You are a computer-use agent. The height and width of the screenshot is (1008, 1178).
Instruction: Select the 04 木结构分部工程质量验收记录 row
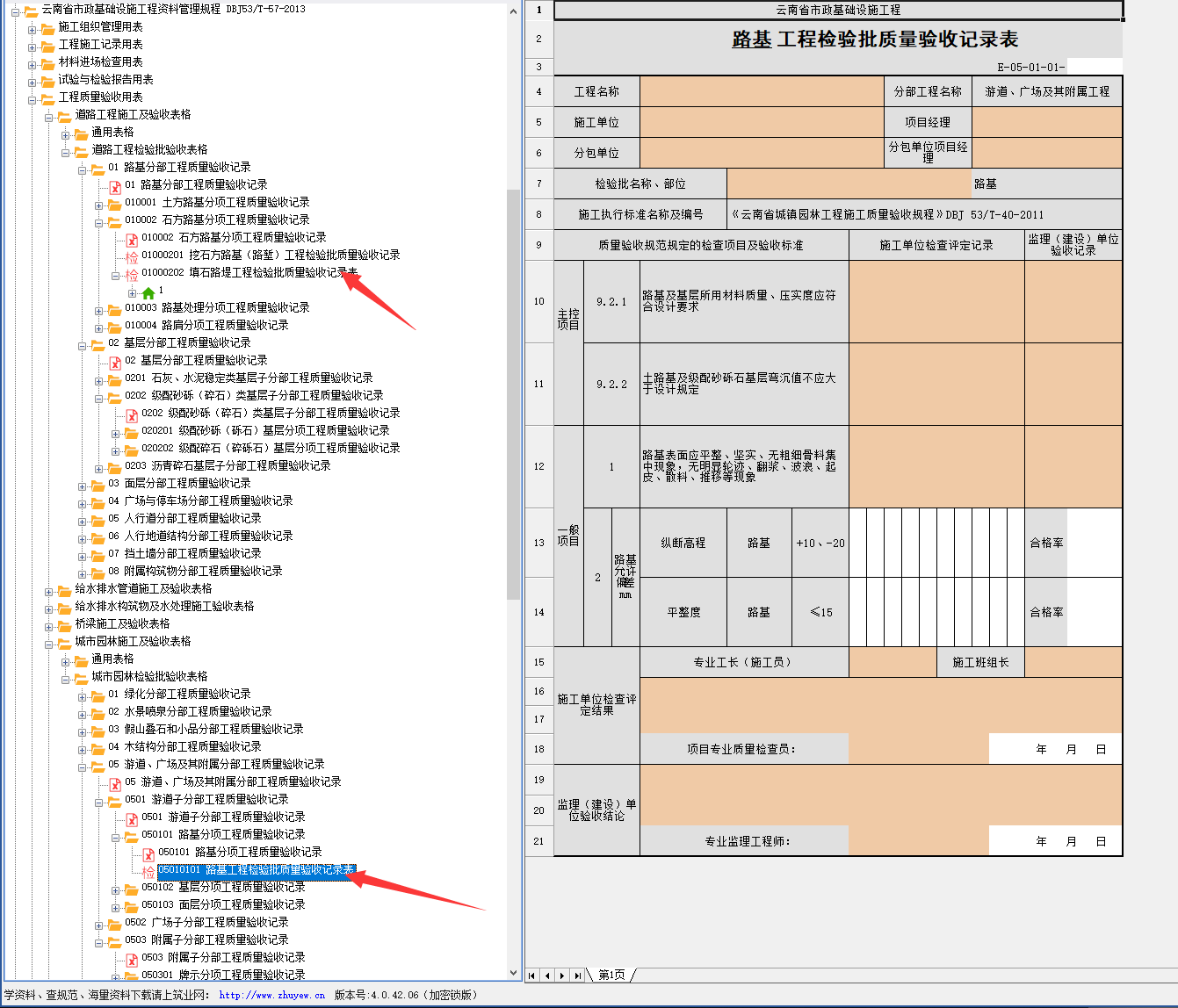tap(184, 746)
